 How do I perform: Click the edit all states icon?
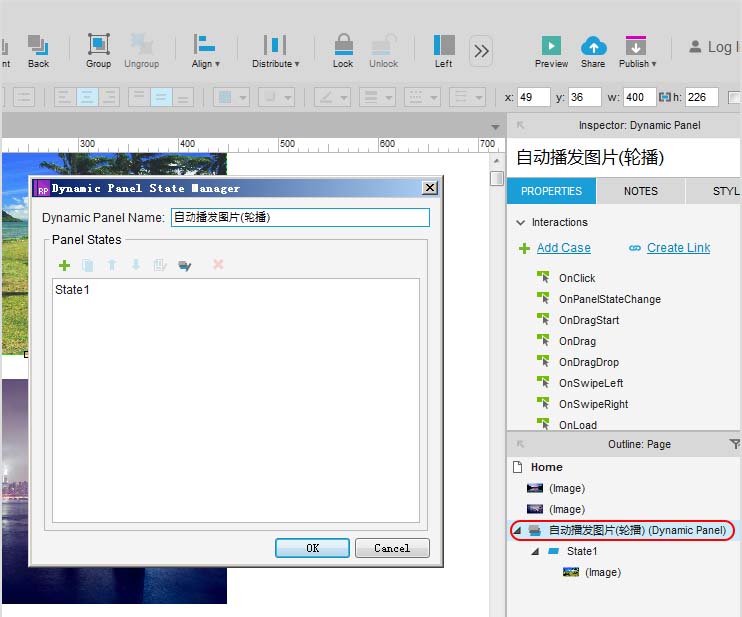point(184,265)
